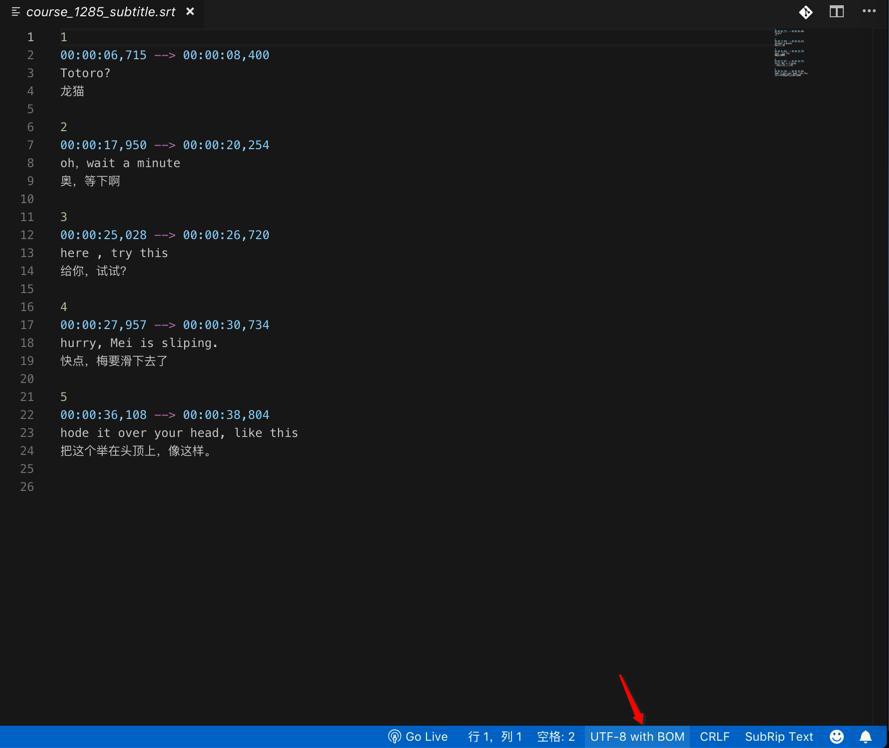This screenshot has height=748, width=889.
Task: Click the Go Live broadcast icon
Action: pyautogui.click(x=395, y=737)
